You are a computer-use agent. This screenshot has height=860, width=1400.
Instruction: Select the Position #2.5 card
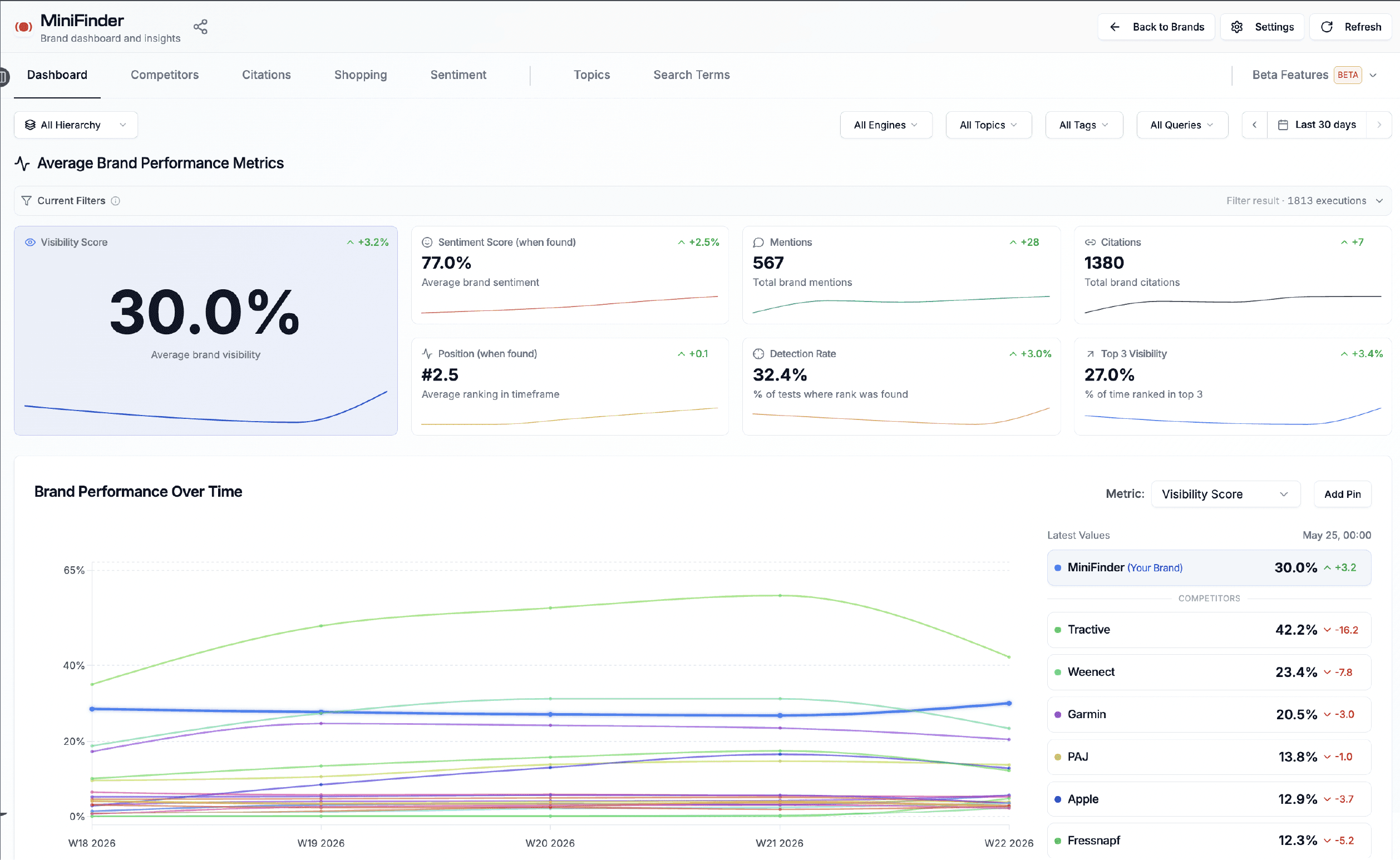(569, 387)
